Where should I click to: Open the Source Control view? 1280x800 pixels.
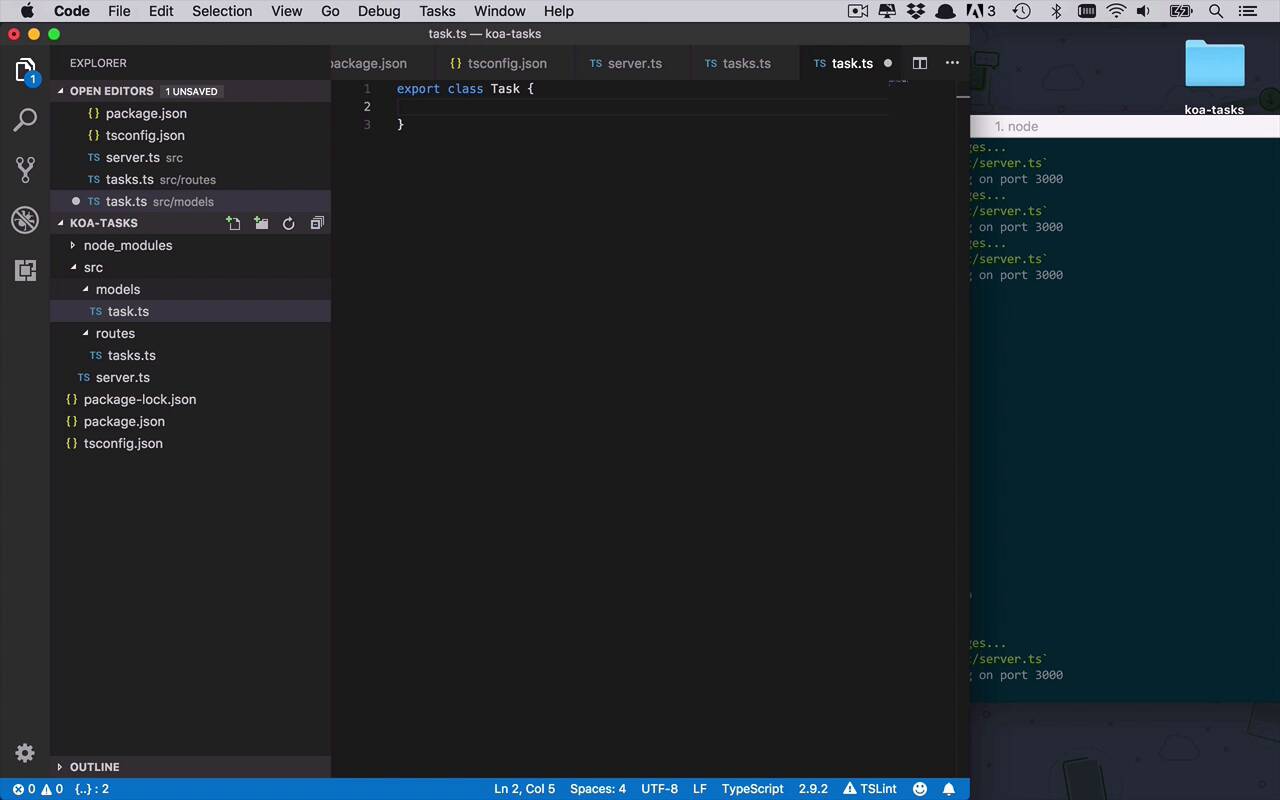pyautogui.click(x=25, y=170)
